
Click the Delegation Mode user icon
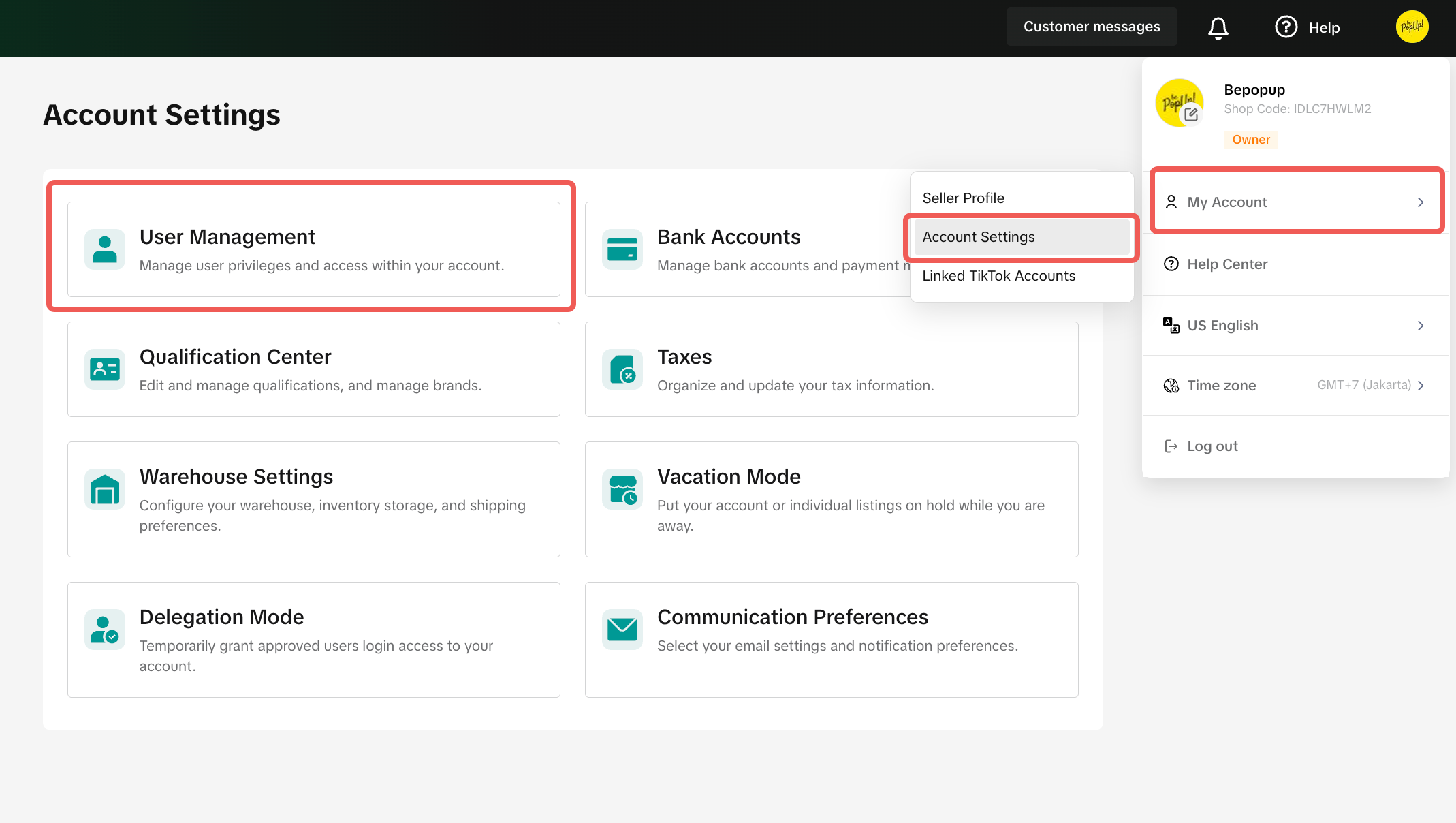tap(105, 630)
